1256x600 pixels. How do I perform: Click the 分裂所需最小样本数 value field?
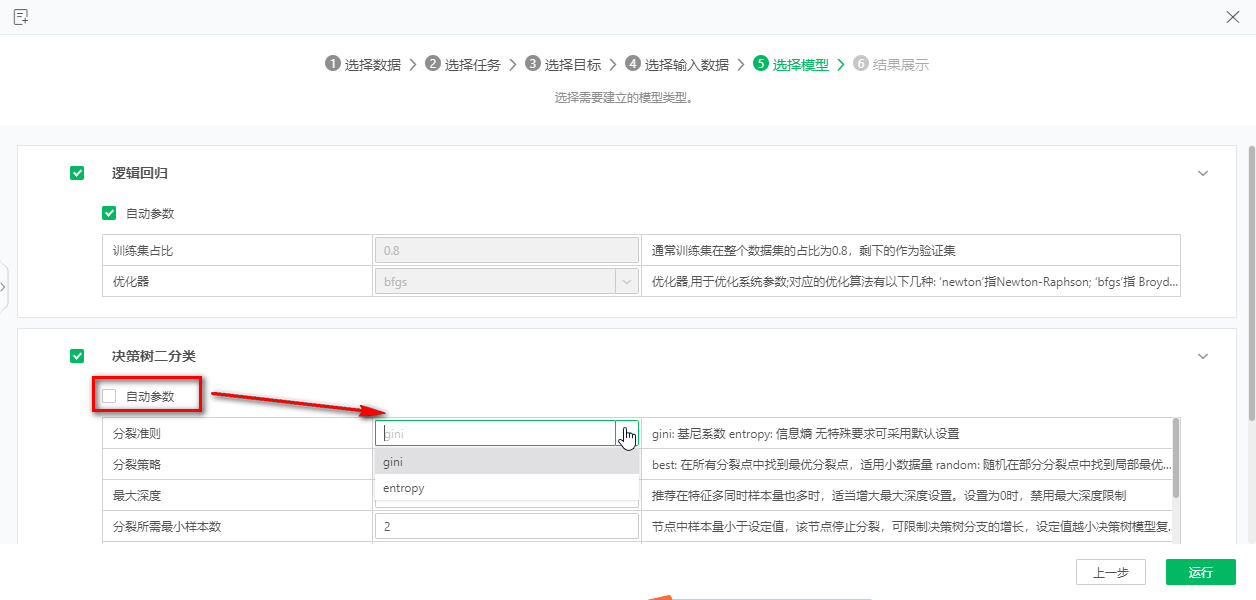507,526
